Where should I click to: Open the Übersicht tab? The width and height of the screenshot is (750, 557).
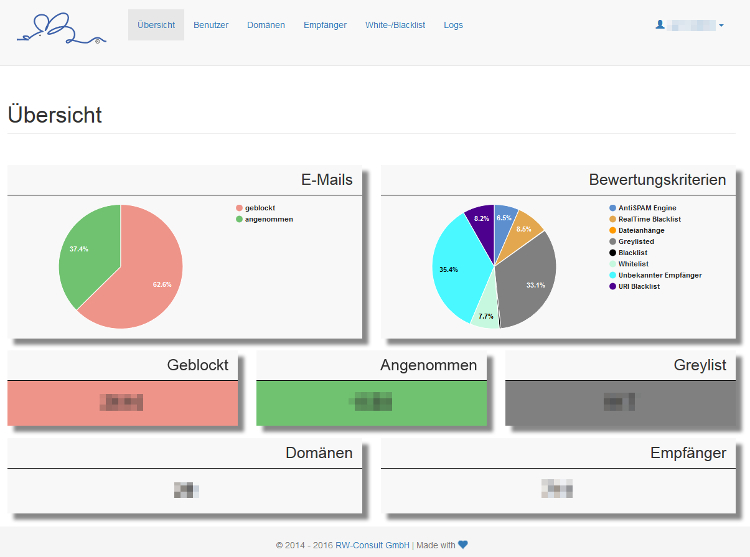155,25
